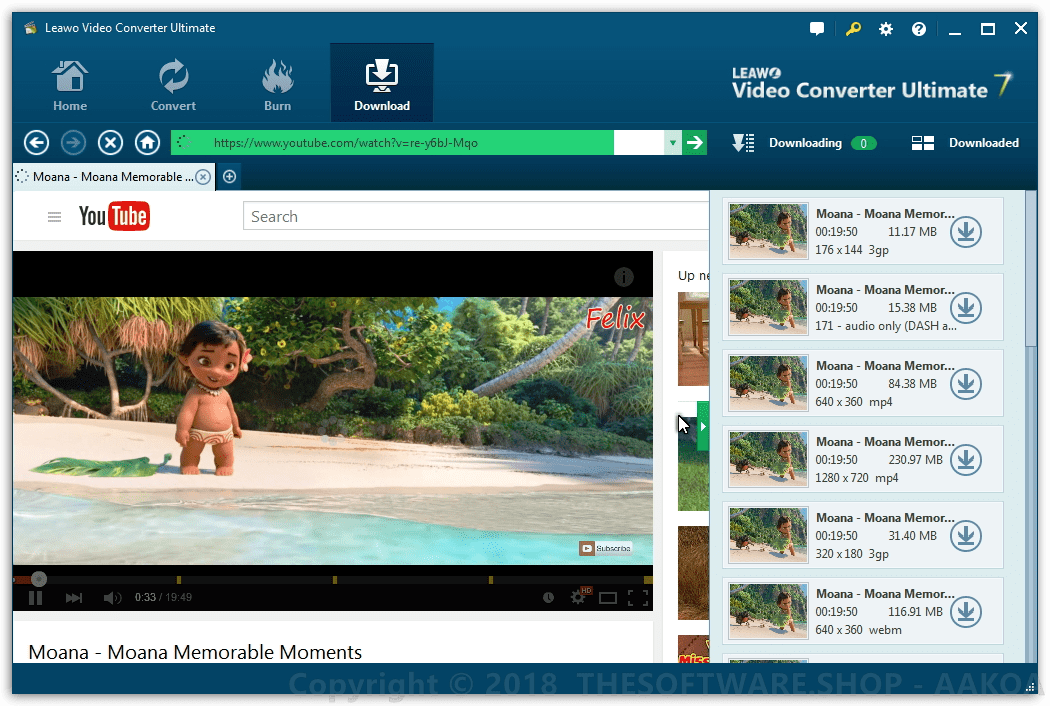Click the browser back arrow icon
Viewport: 1050px width, 706px height.
(37, 143)
